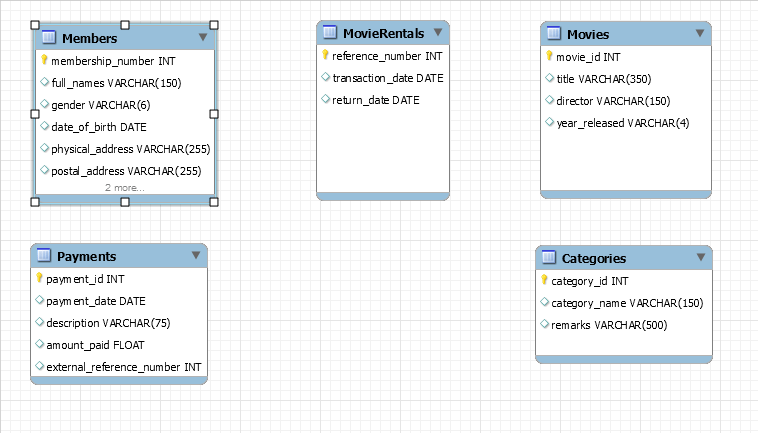The width and height of the screenshot is (758, 433).
Task: Click the Payments table icon
Action: [x=44, y=256]
